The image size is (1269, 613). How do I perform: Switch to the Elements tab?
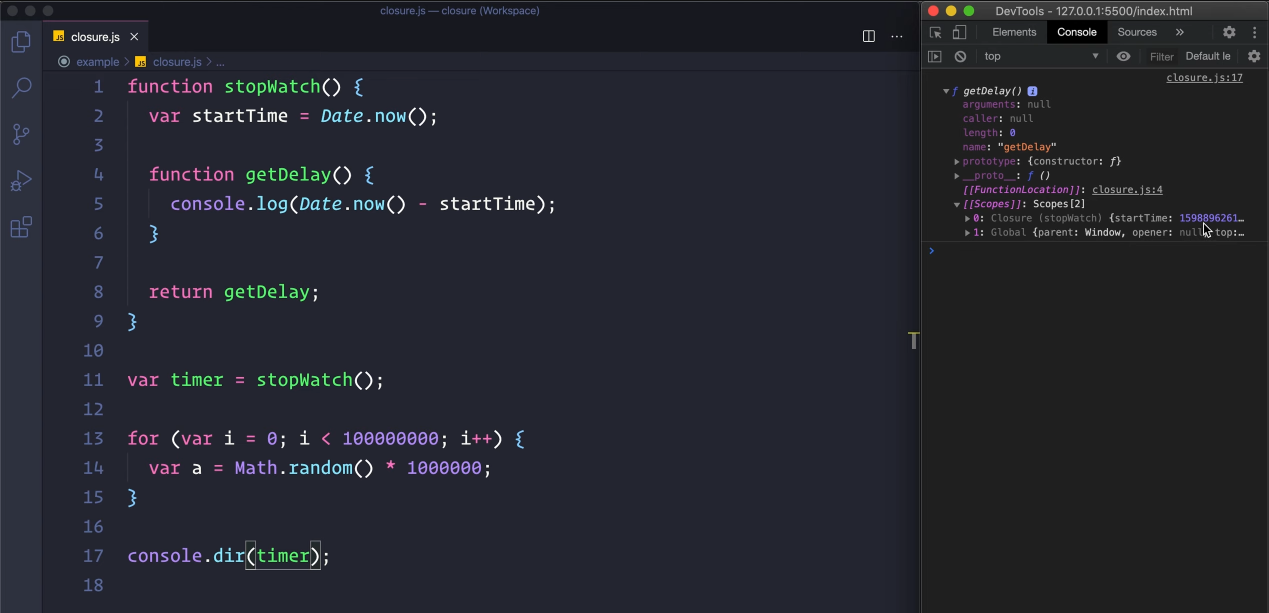[1014, 32]
